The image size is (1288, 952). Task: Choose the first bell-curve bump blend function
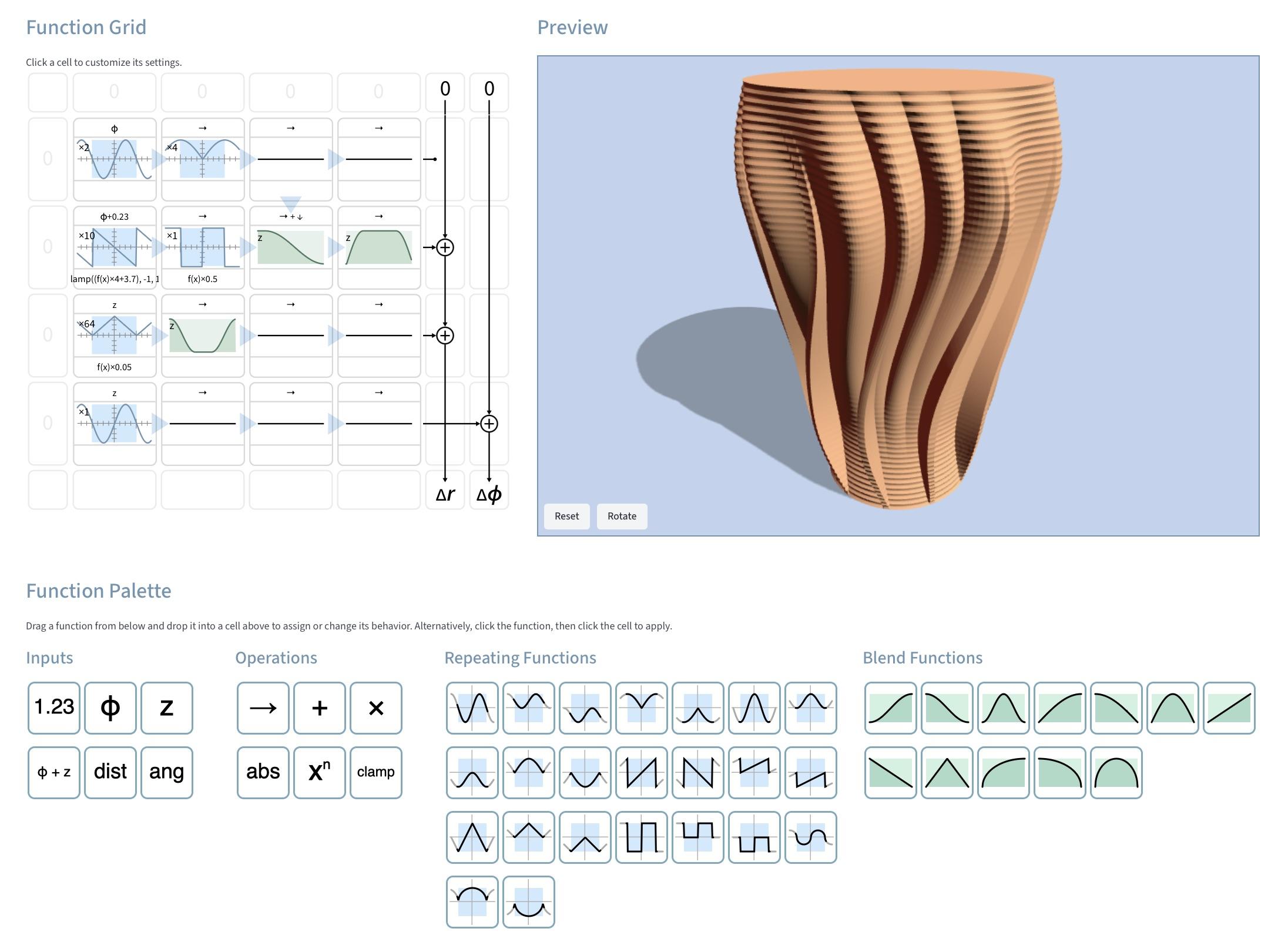coord(1003,708)
